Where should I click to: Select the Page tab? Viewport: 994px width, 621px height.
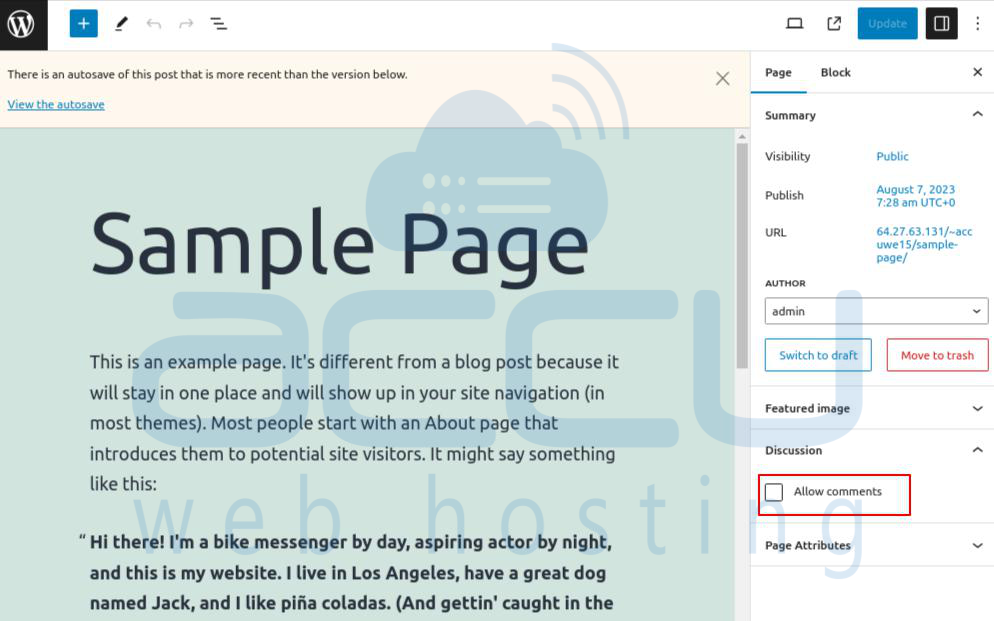(x=778, y=72)
